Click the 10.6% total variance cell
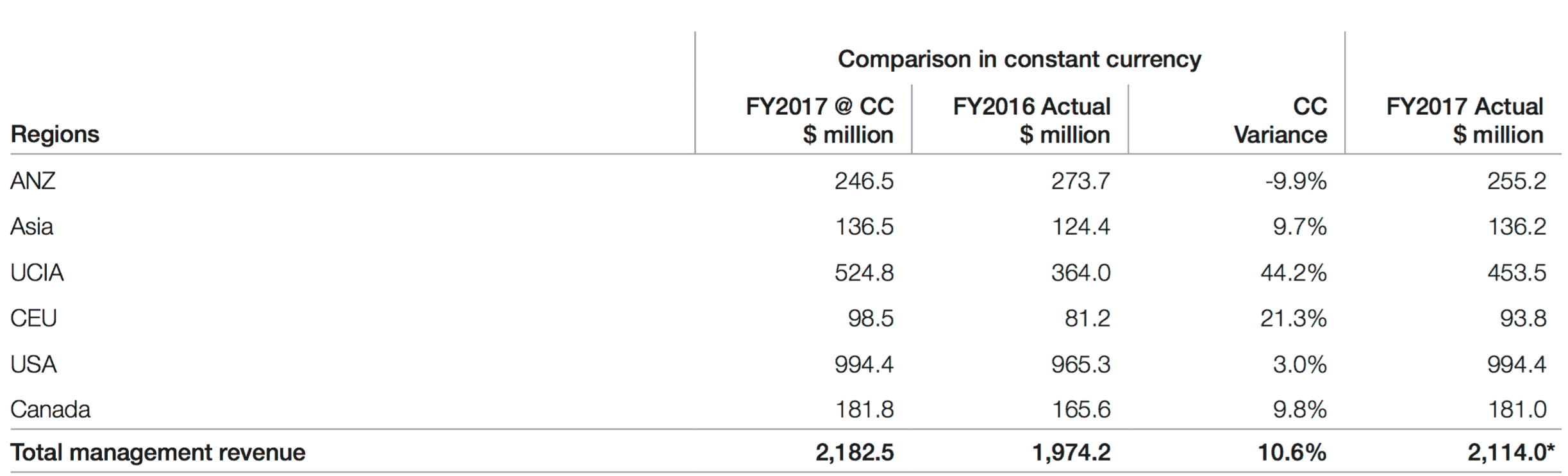 click(x=1292, y=452)
